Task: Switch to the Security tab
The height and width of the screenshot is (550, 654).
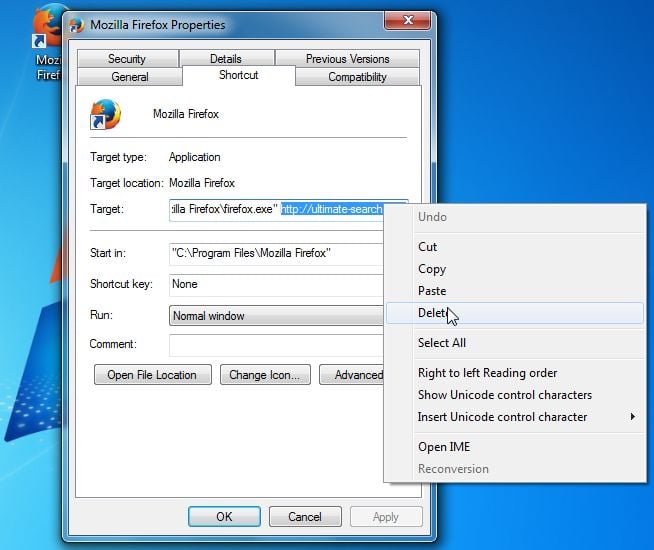Action: pyautogui.click(x=127, y=59)
